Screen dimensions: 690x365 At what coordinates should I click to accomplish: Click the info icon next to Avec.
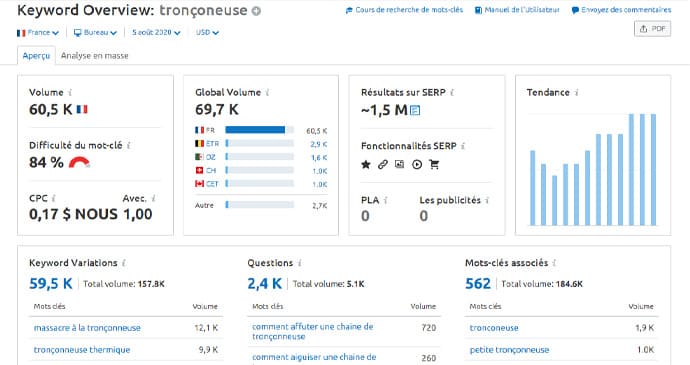(x=154, y=199)
